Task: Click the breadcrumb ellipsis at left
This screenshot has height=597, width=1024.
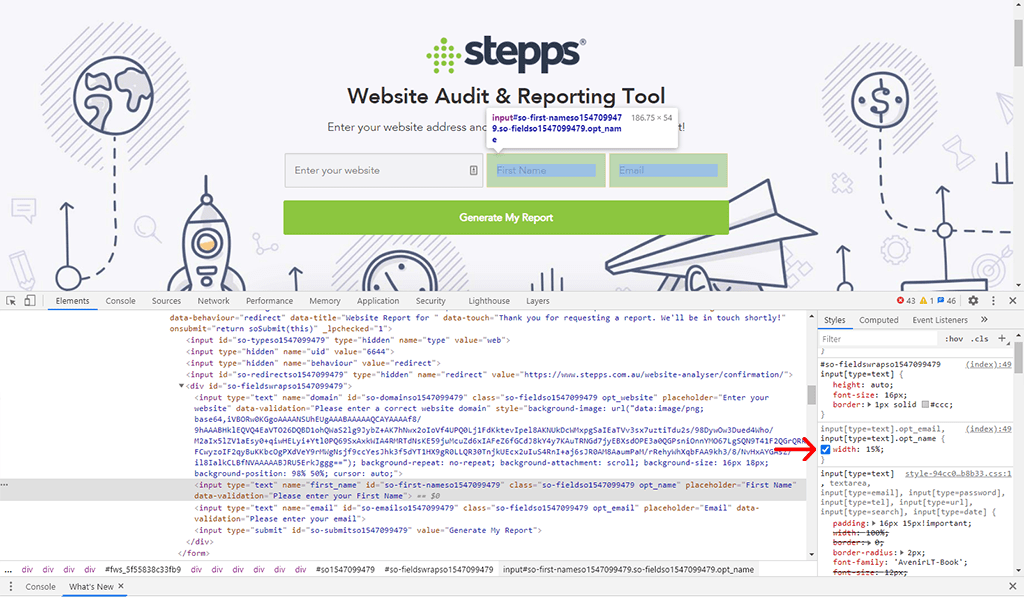Action: 8,570
